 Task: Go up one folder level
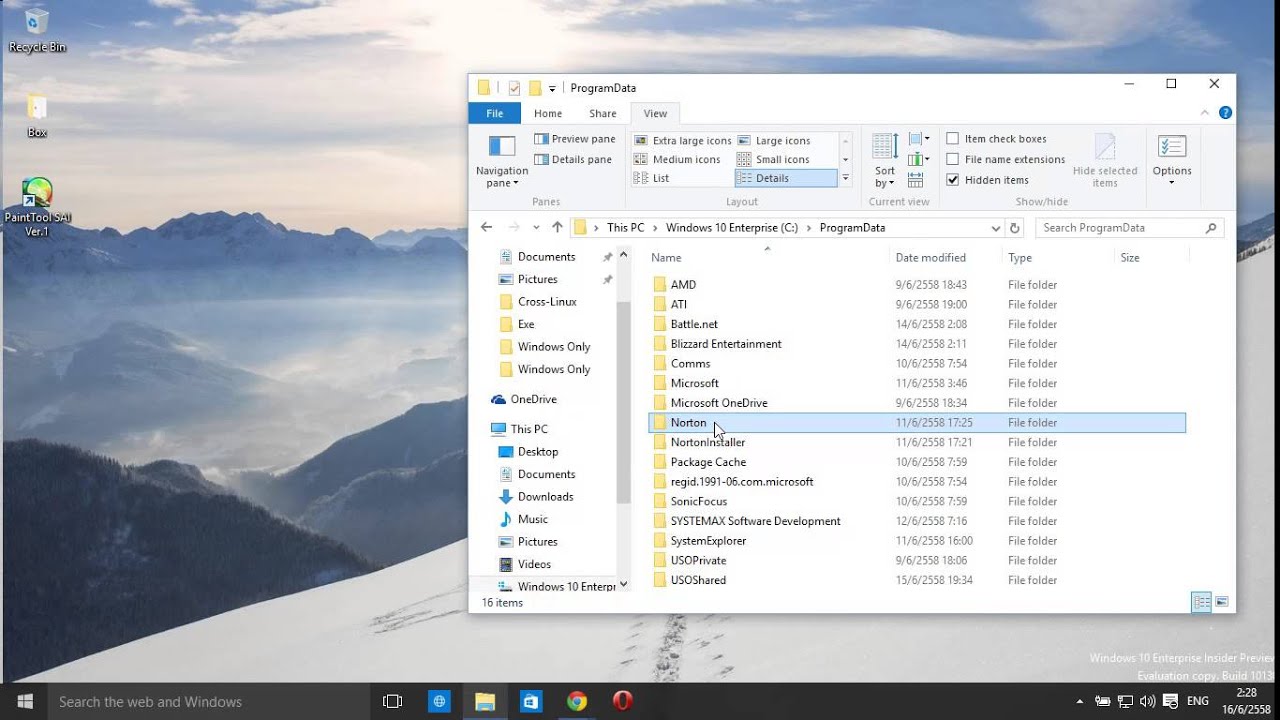pyautogui.click(x=557, y=228)
